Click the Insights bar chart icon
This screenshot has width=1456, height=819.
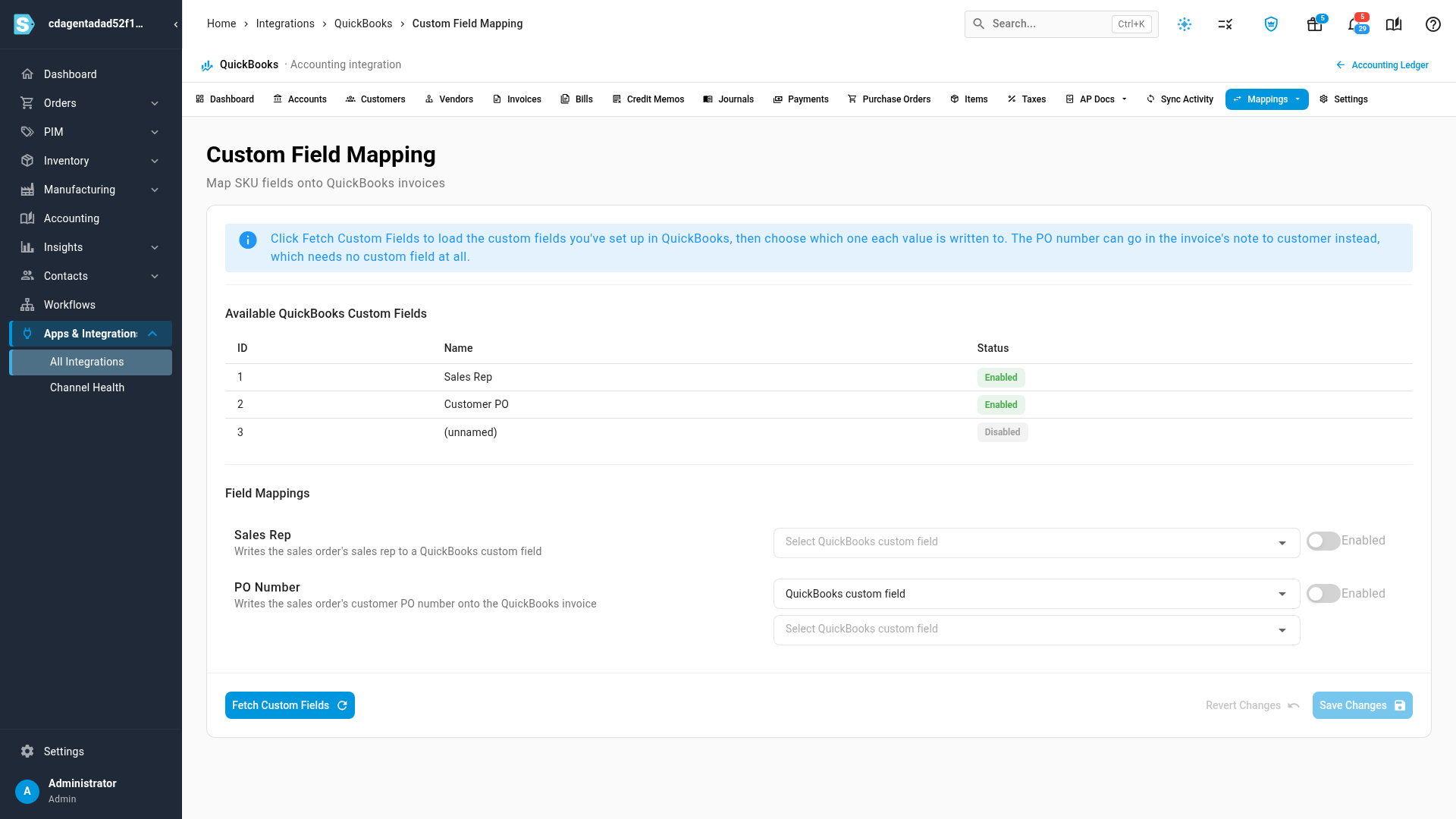click(27, 247)
